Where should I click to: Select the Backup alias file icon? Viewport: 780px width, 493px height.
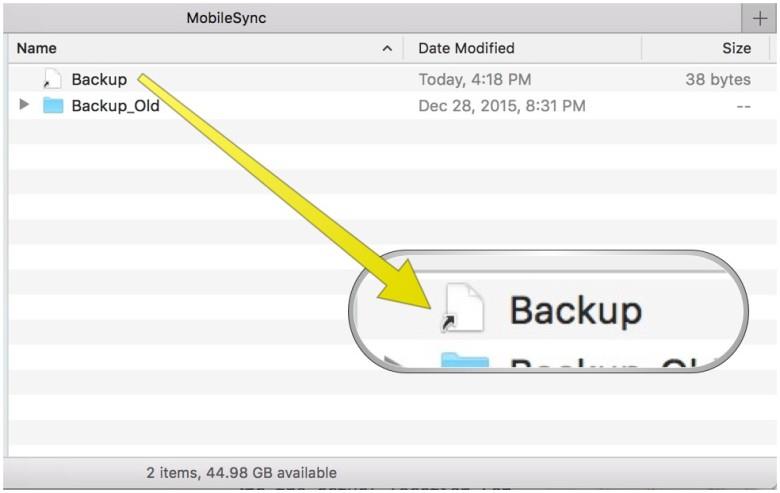pos(52,79)
